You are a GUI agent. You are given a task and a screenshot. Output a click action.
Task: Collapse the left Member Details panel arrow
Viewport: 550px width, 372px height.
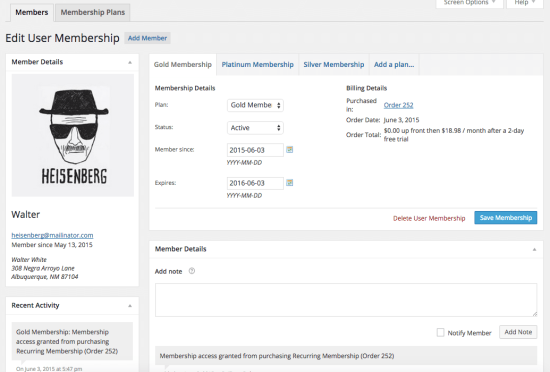[x=130, y=62]
